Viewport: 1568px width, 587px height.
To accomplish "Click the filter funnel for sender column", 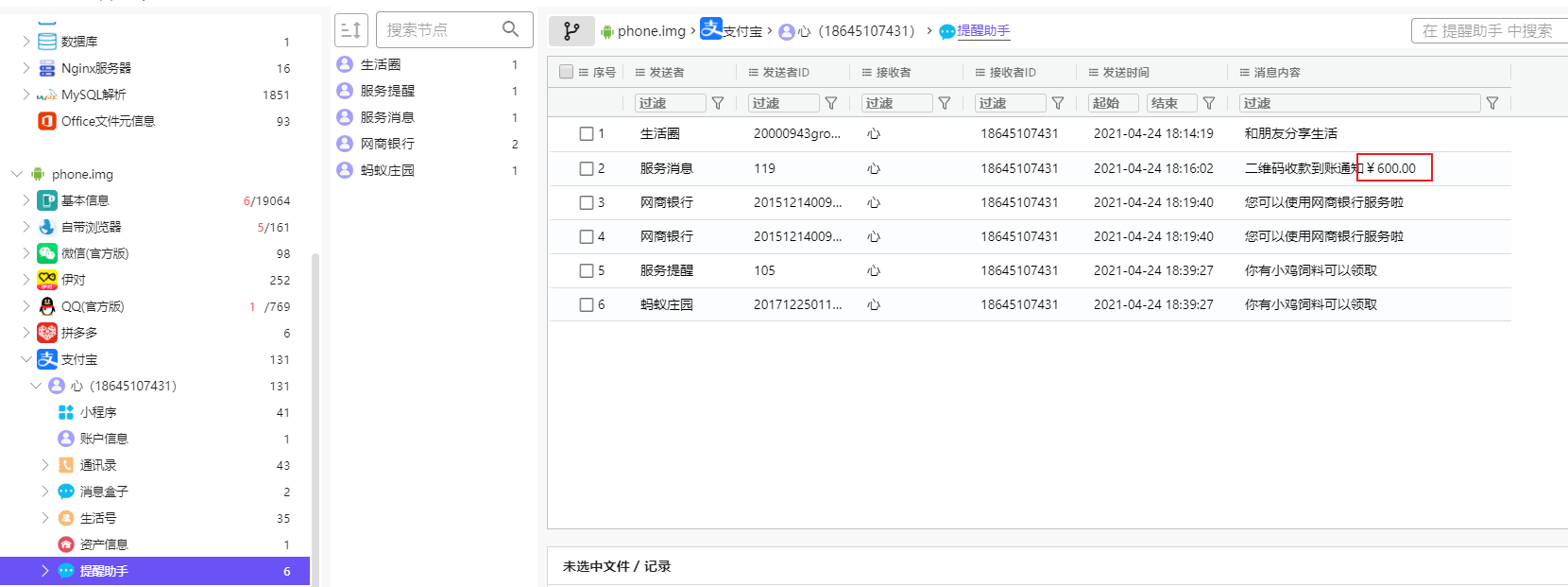I will click(x=718, y=103).
